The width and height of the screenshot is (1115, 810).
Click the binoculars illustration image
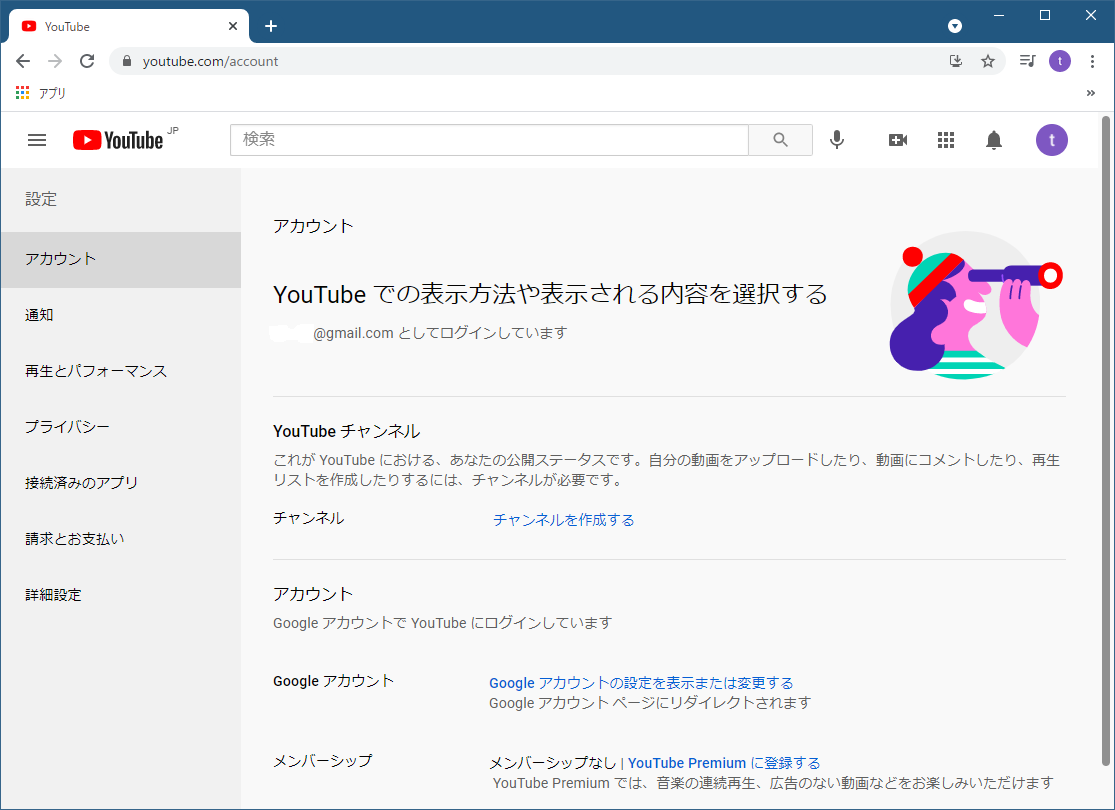tap(976, 304)
